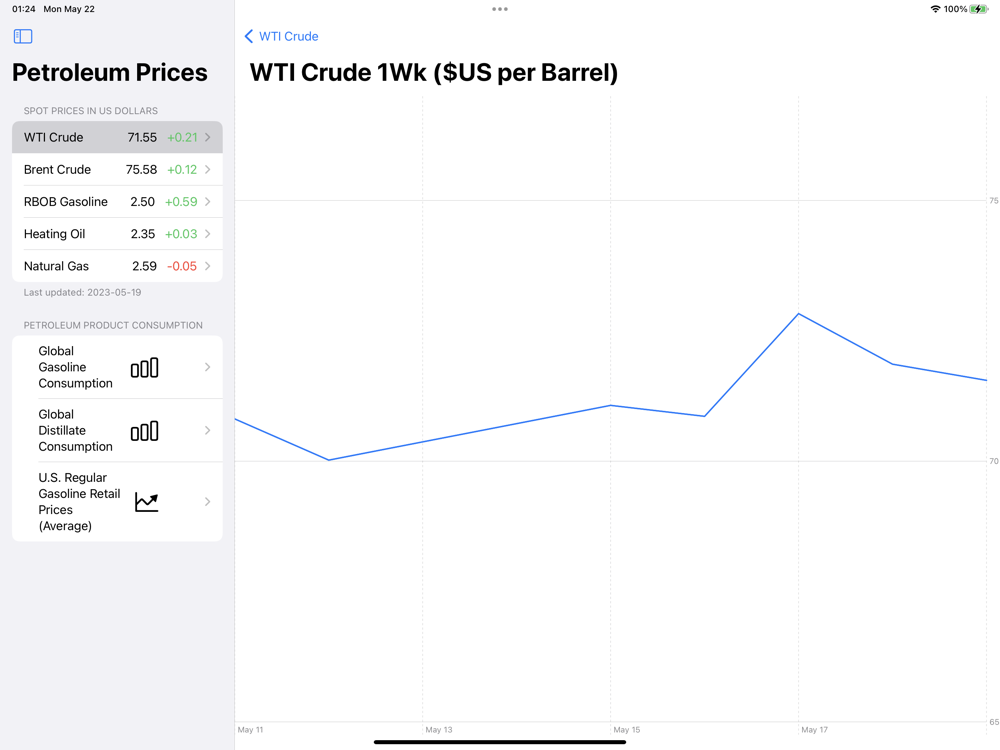1000x750 pixels.
Task: Toggle the sidebar panel icon
Action: point(23,36)
